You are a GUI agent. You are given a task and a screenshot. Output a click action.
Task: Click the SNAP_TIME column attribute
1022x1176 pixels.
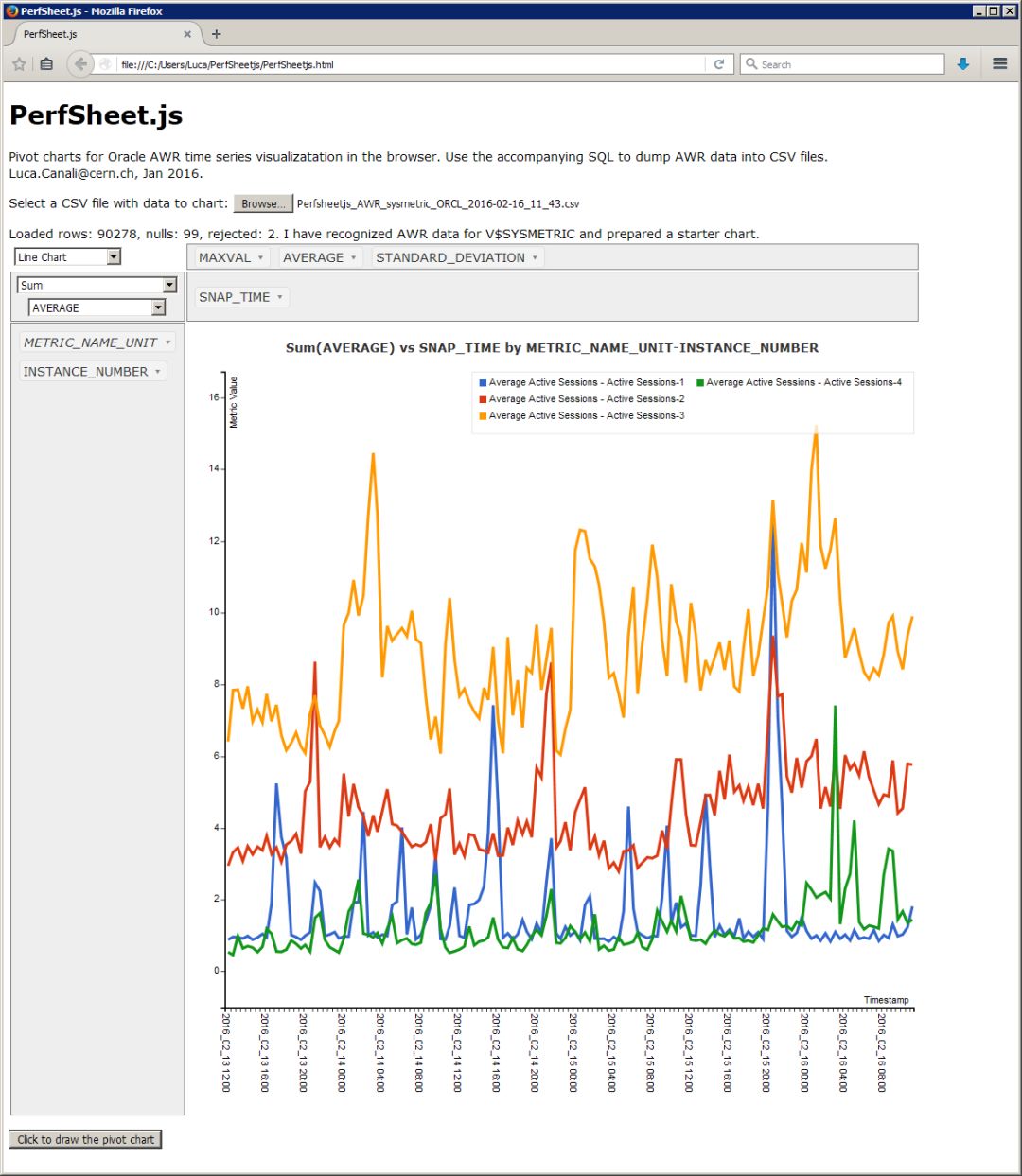coord(235,297)
